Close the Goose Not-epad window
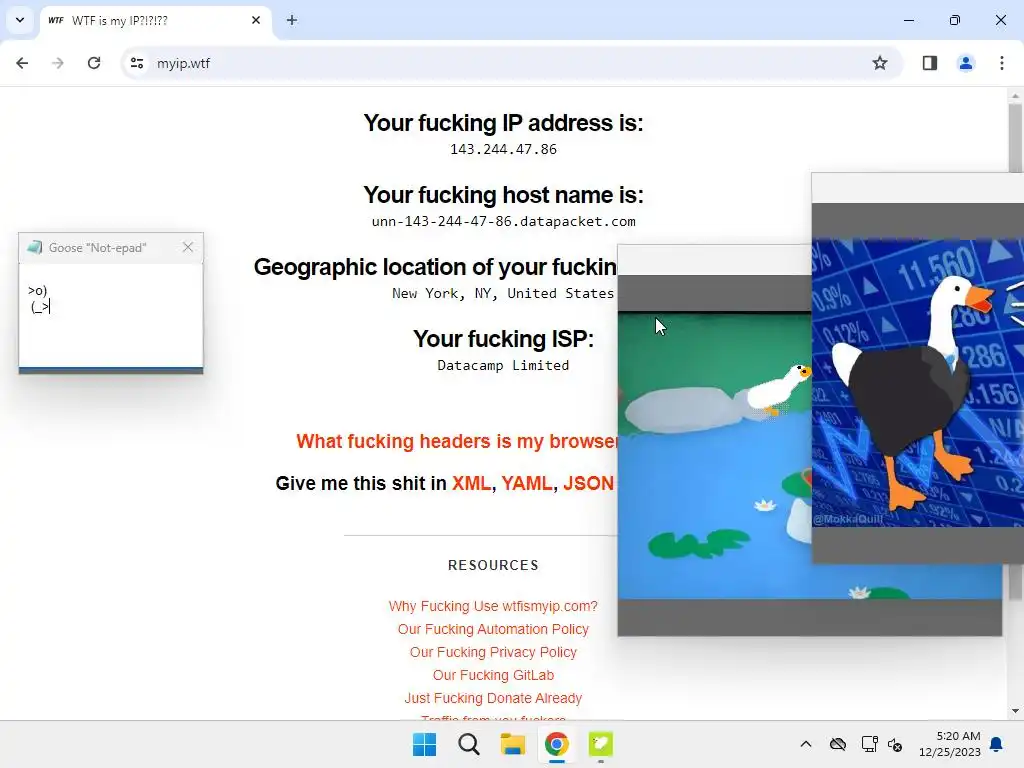Screen dimensions: 1024x768 [x=188, y=248]
